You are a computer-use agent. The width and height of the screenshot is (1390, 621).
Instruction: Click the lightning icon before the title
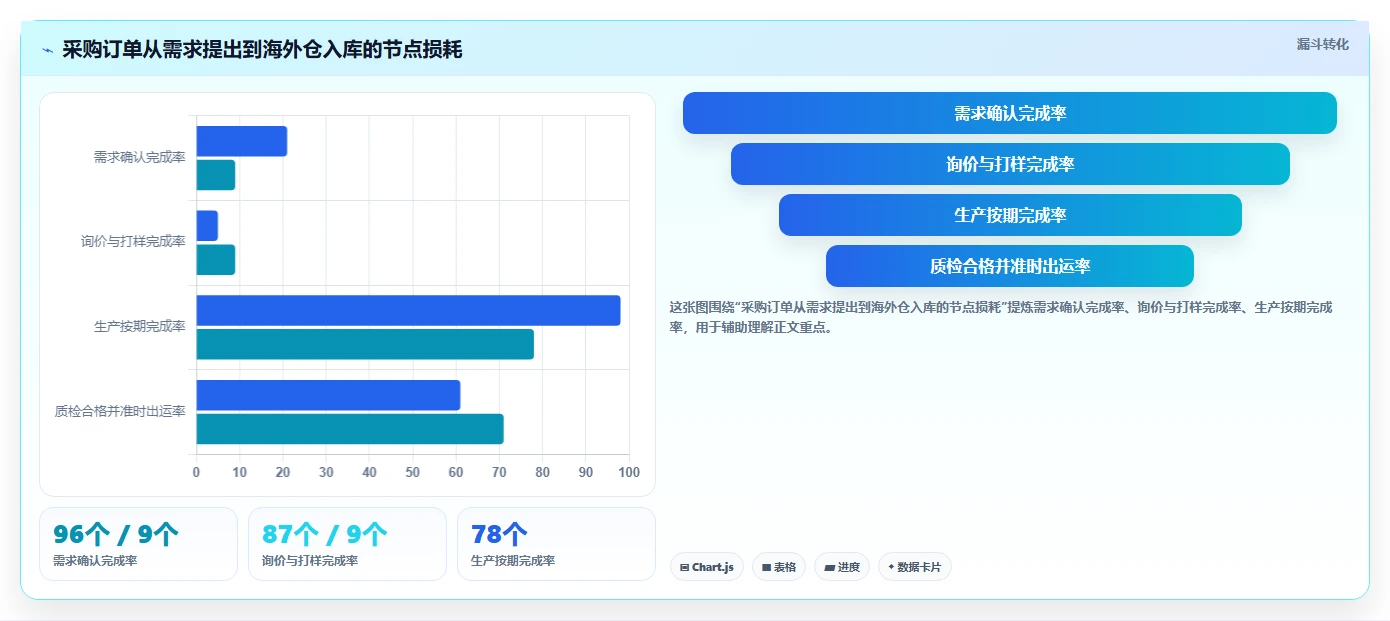coord(47,50)
